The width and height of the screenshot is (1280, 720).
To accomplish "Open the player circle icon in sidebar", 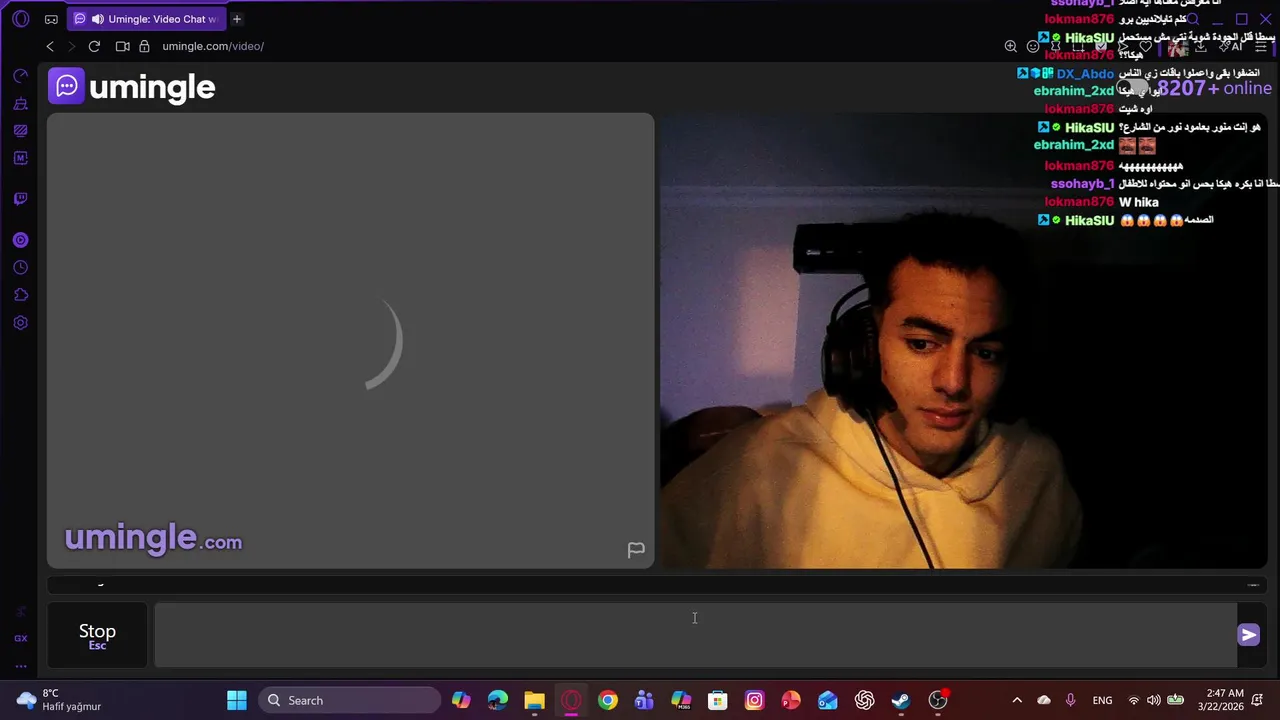I will point(20,240).
